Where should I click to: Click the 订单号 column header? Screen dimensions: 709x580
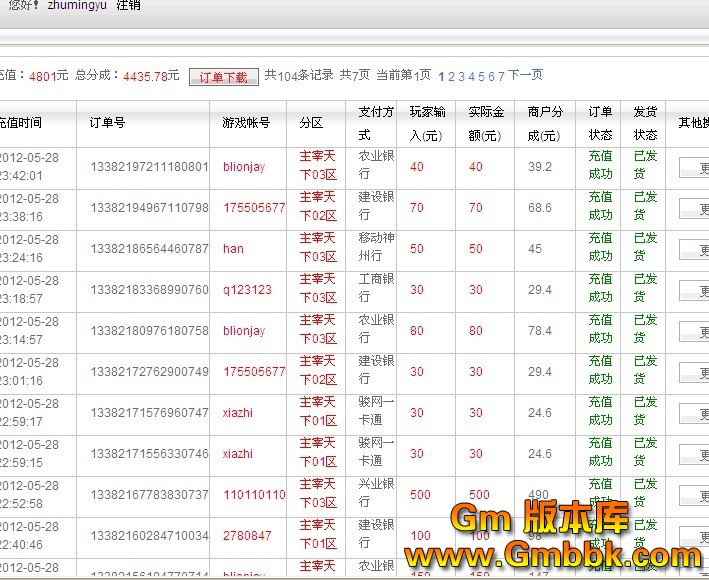click(107, 123)
